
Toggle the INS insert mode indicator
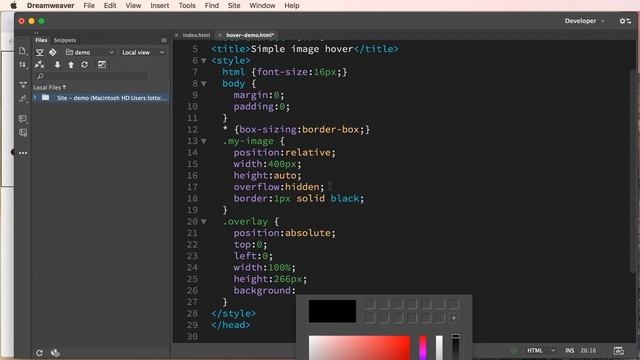coord(569,350)
